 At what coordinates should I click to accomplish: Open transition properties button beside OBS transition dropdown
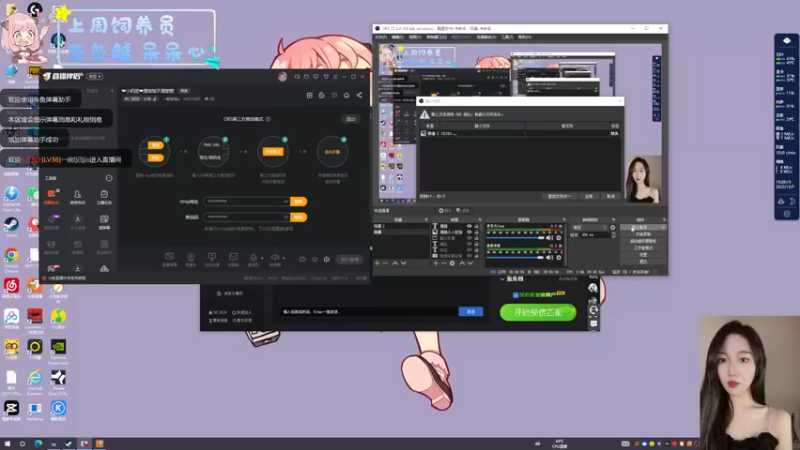[613, 228]
